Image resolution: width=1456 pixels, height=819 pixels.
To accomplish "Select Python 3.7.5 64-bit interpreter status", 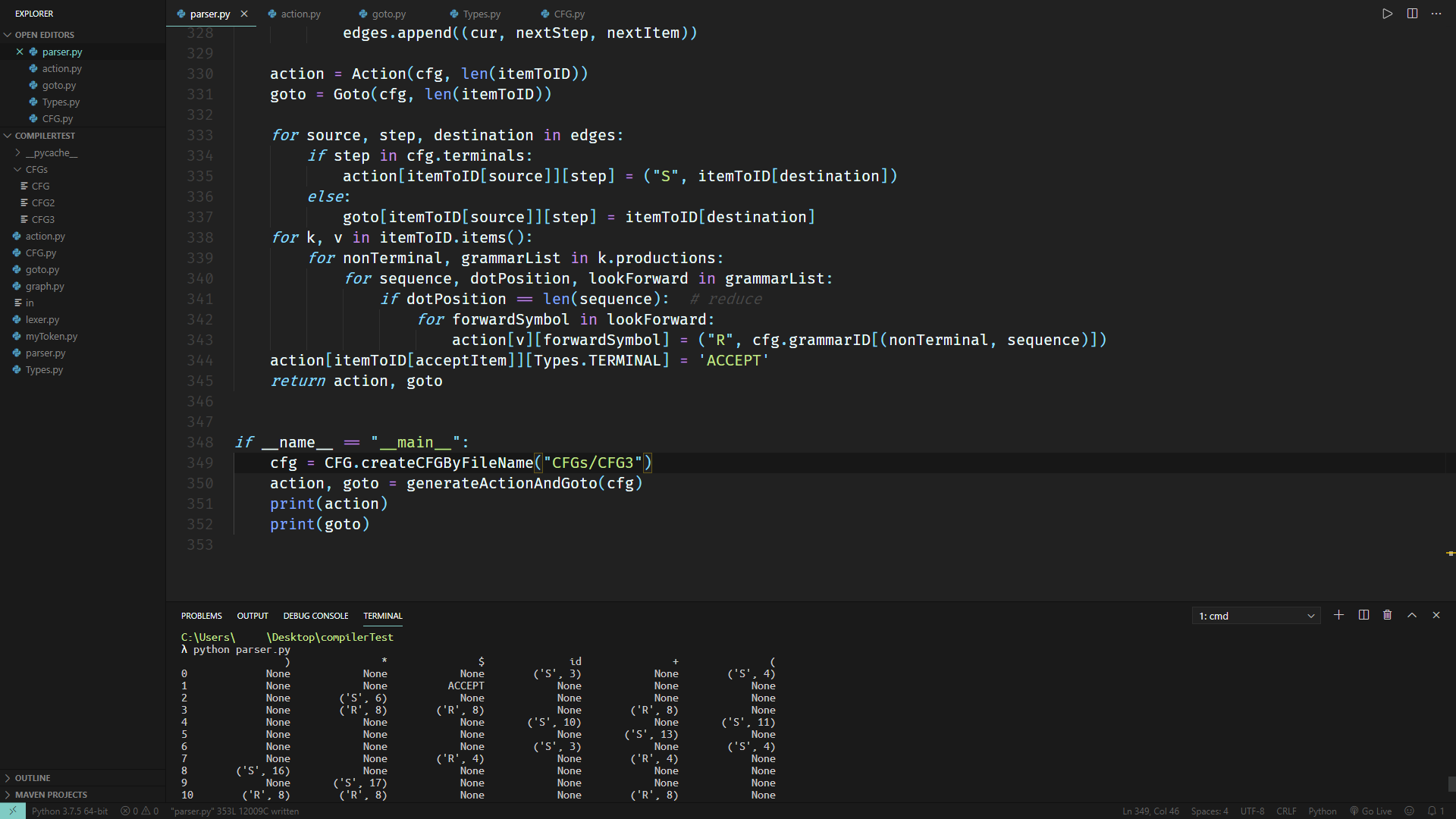I will [70, 811].
